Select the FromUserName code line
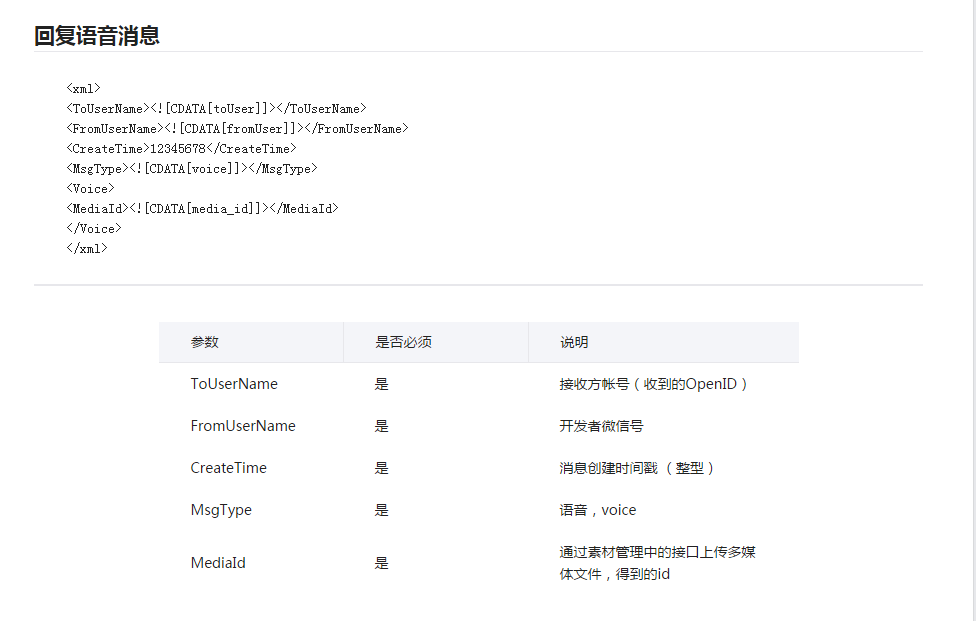Image resolution: width=976 pixels, height=621 pixels. [x=237, y=128]
